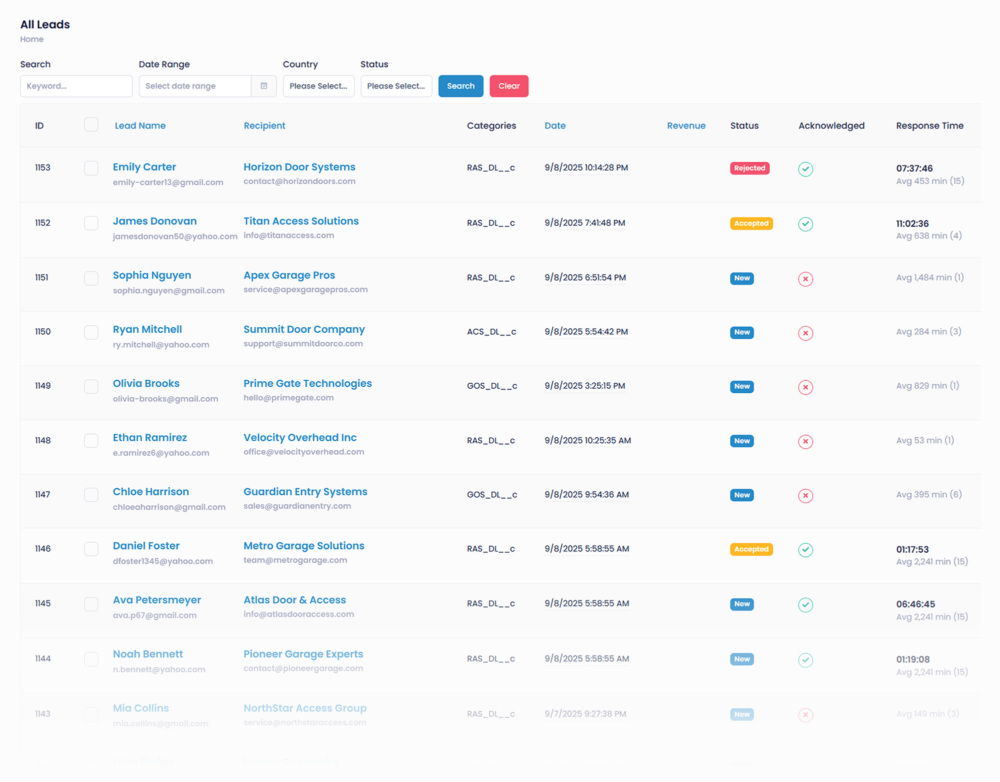Focus the Keyword search input field
The width and height of the screenshot is (1000, 782).
76,86
